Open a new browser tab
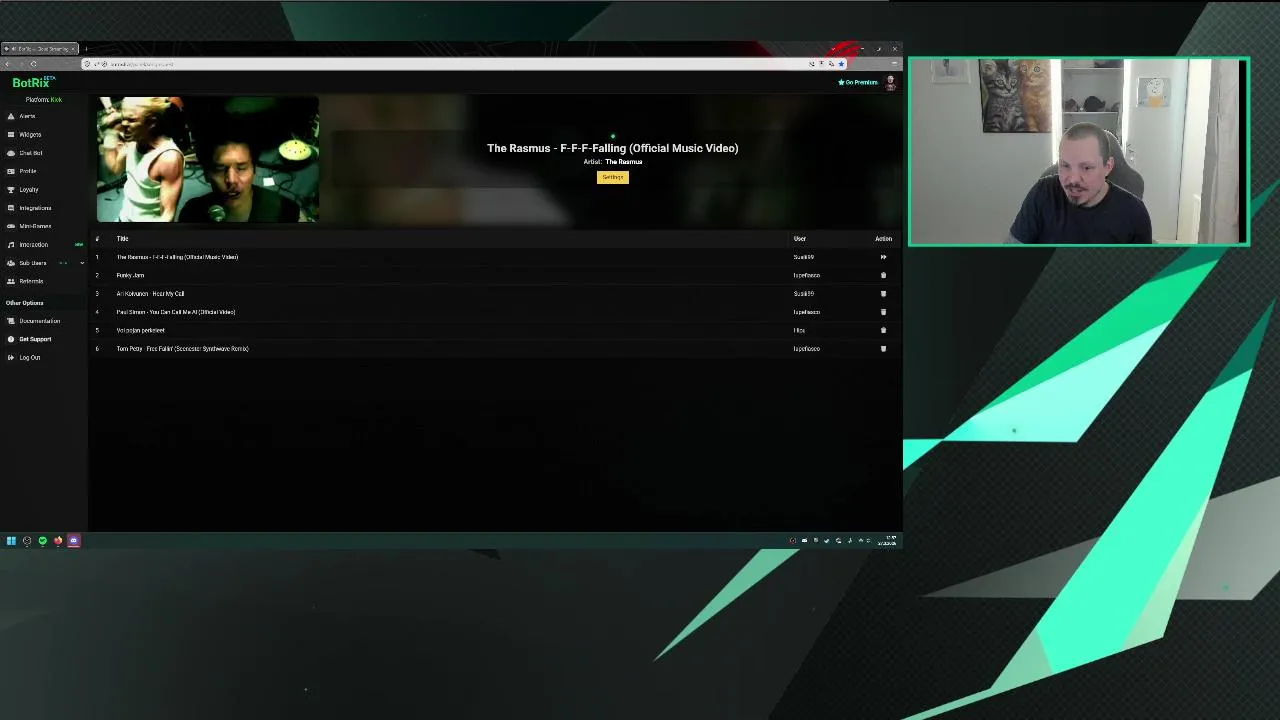This screenshot has height=720, width=1280. (86, 49)
